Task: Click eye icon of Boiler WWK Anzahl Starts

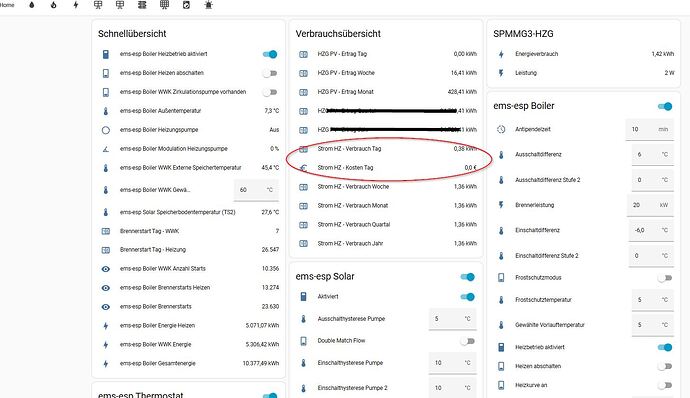Action: pos(106,269)
